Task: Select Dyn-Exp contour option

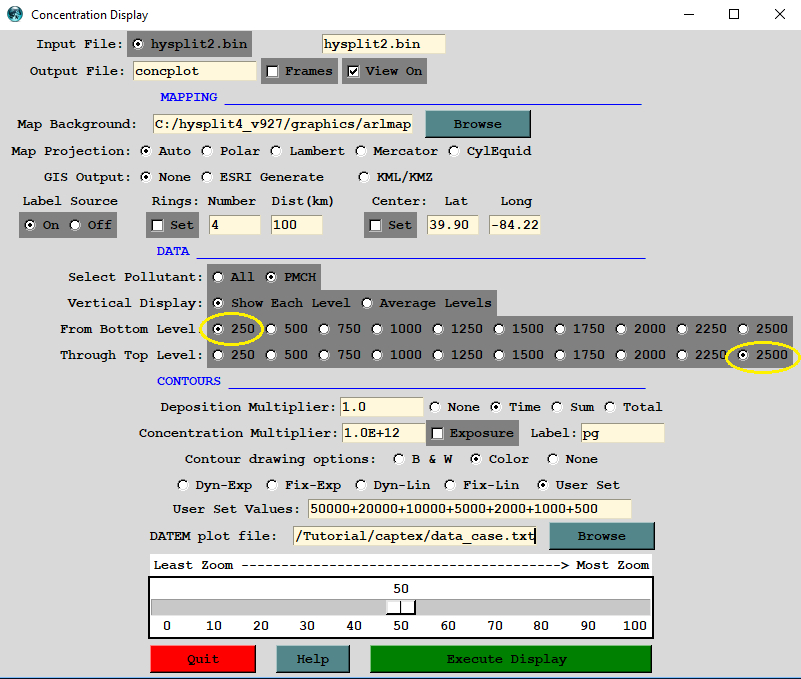Action: 183,485
